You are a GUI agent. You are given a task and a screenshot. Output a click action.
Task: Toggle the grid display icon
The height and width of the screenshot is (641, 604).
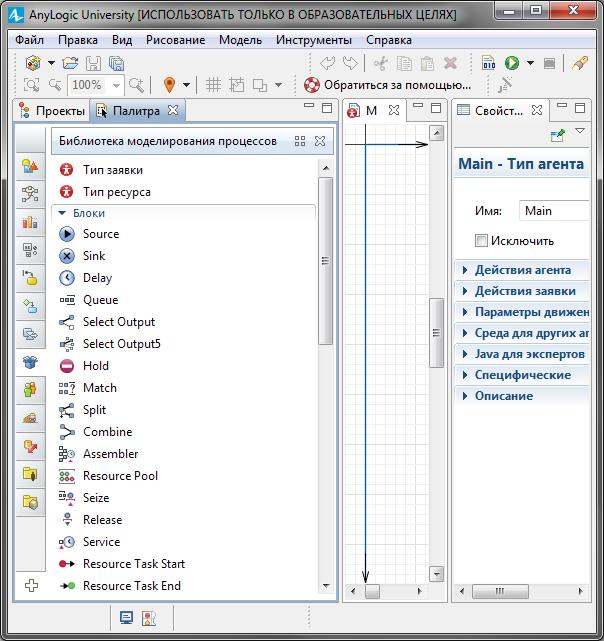click(x=213, y=85)
